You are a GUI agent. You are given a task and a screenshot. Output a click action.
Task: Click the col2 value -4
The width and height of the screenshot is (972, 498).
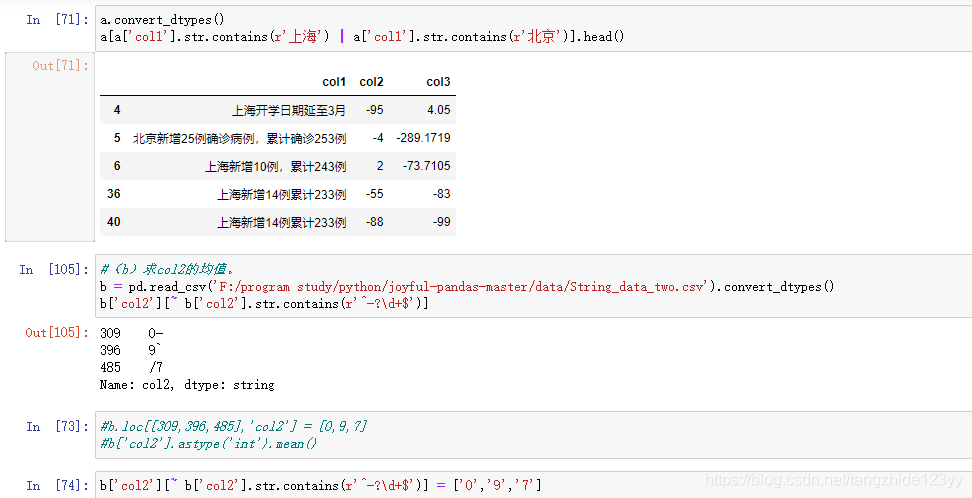[x=378, y=138]
